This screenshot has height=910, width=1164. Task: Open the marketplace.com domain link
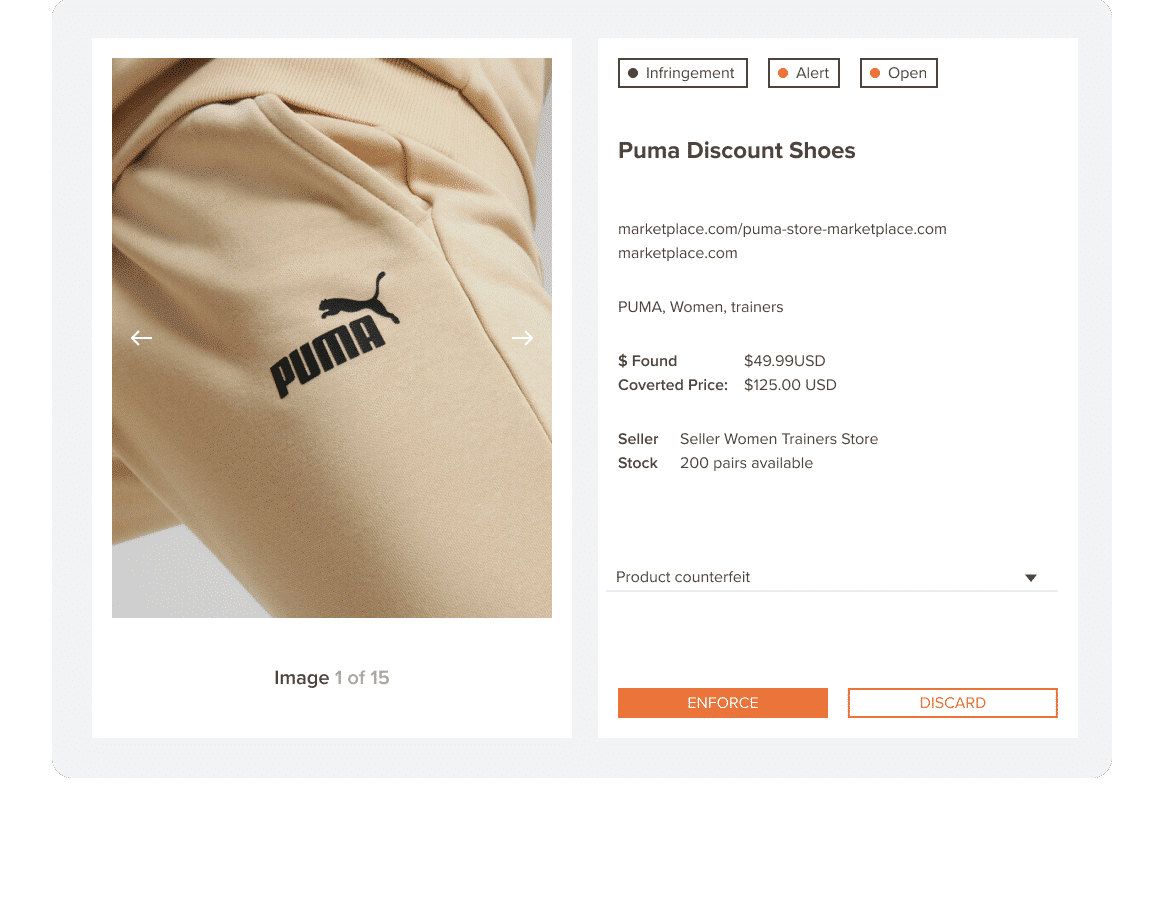677,253
